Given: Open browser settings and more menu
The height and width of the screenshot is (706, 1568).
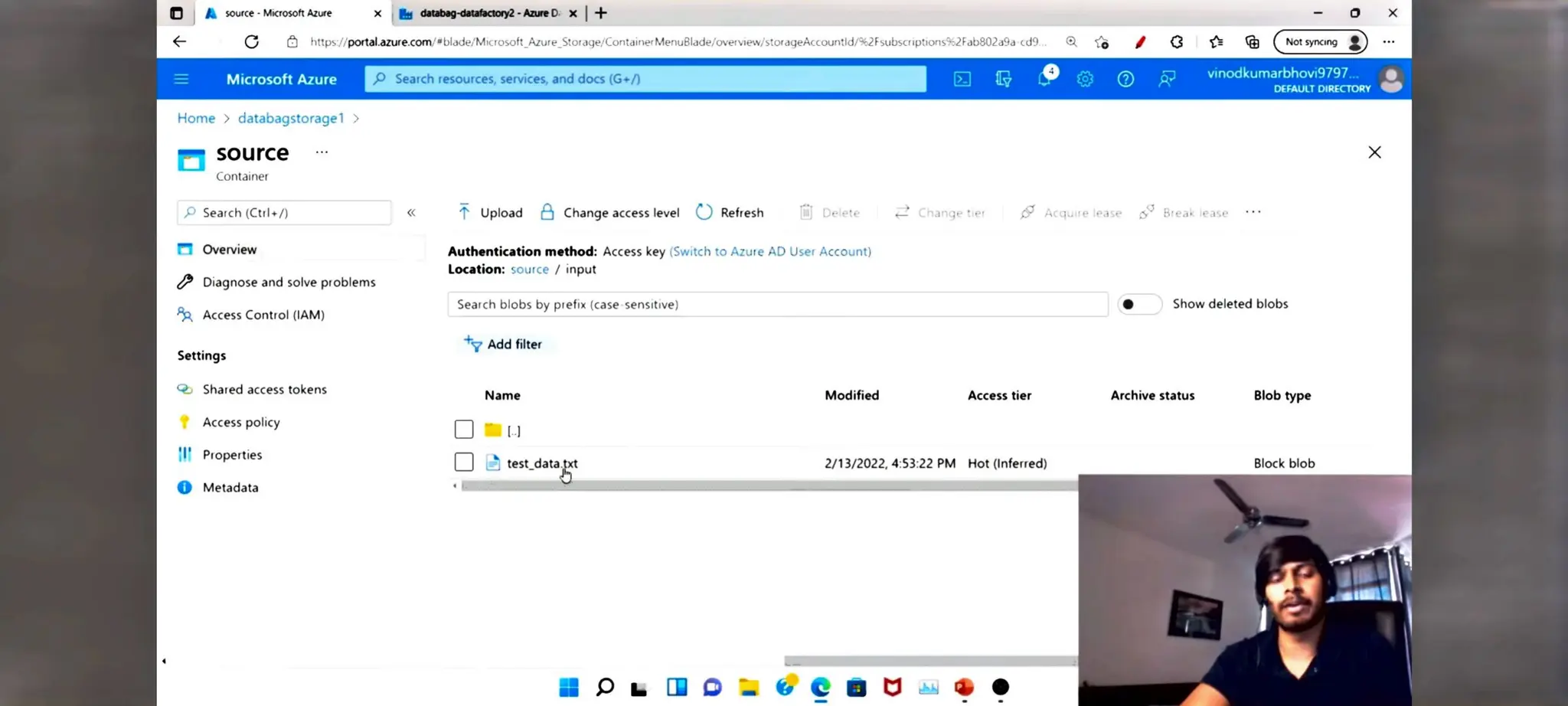Looking at the screenshot, I should 1389,42.
